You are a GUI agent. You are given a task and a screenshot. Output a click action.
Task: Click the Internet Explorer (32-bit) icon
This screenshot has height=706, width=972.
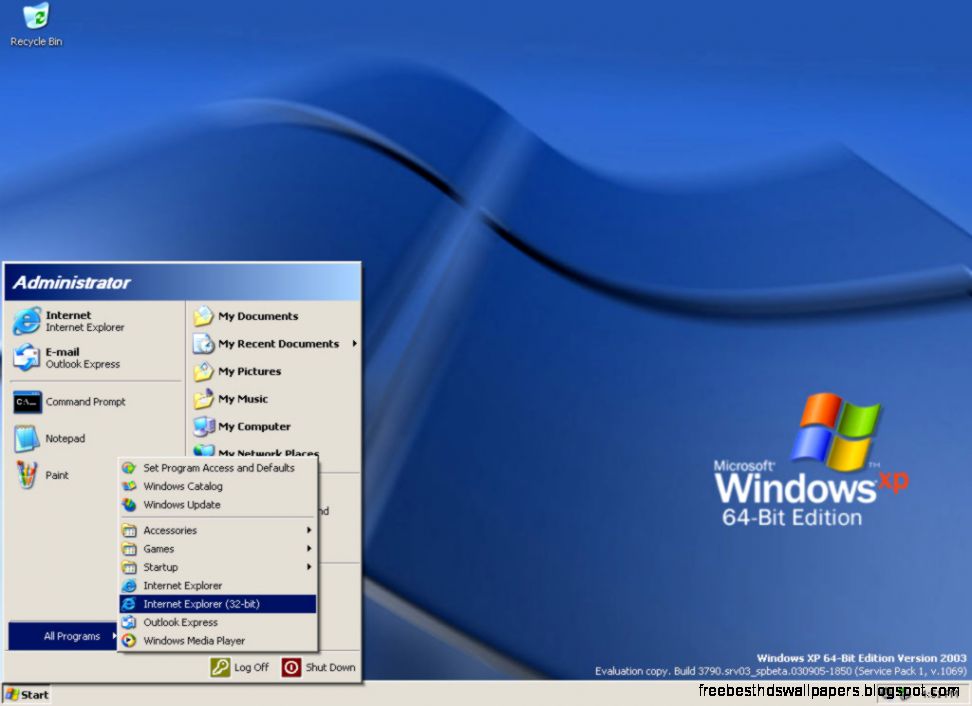click(x=129, y=604)
